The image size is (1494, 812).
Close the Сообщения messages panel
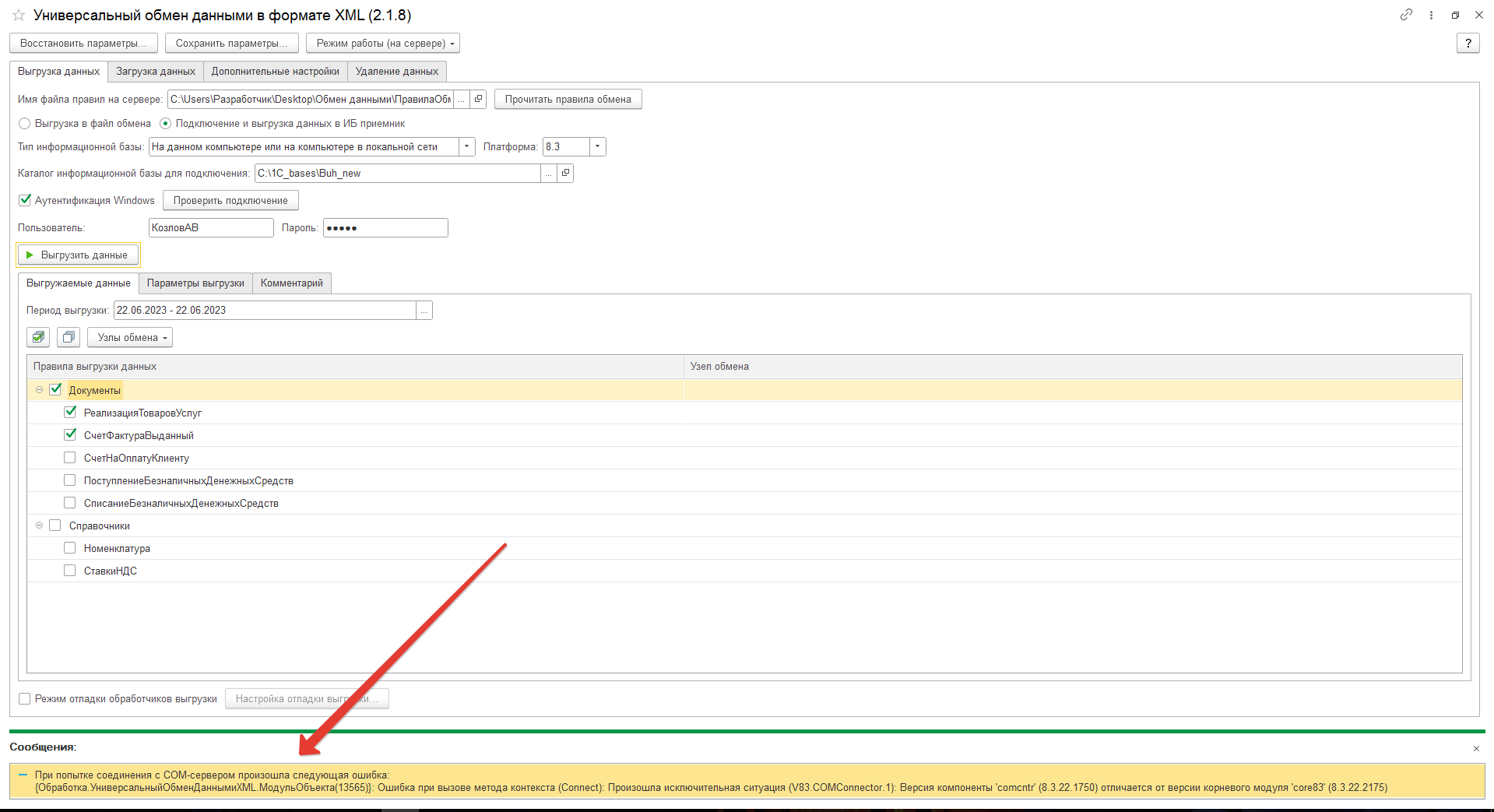pyautogui.click(x=1476, y=748)
